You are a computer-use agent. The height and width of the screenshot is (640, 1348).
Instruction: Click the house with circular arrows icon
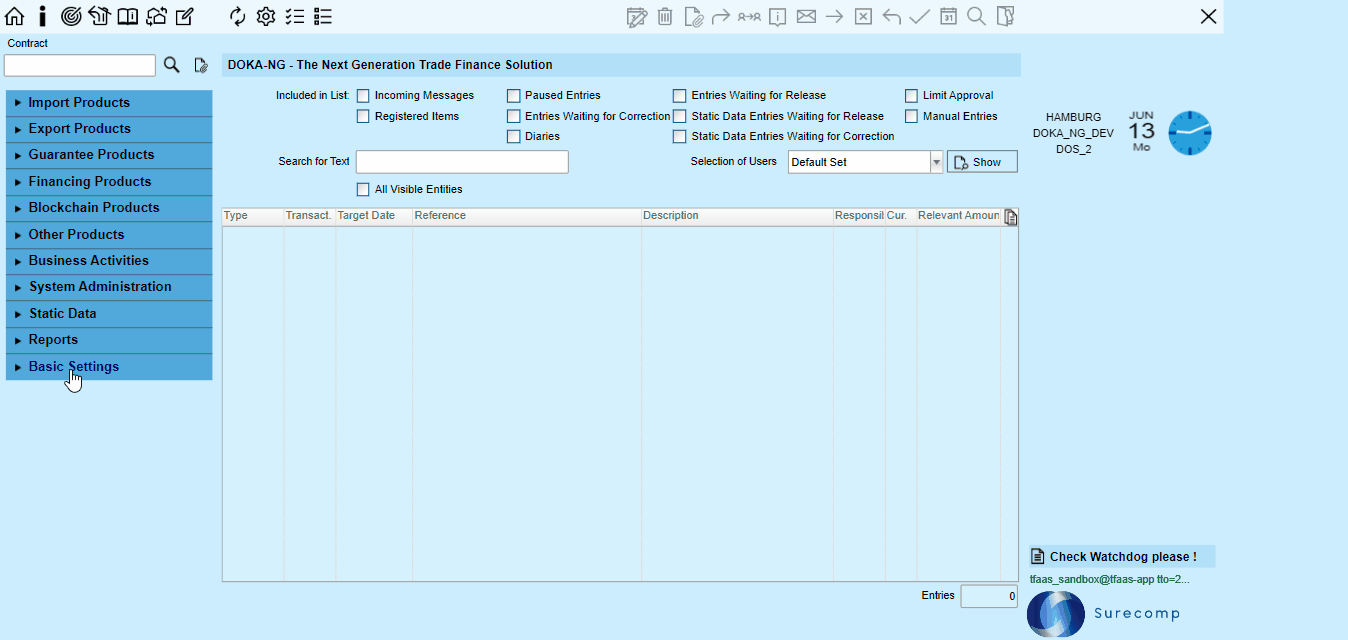point(156,16)
